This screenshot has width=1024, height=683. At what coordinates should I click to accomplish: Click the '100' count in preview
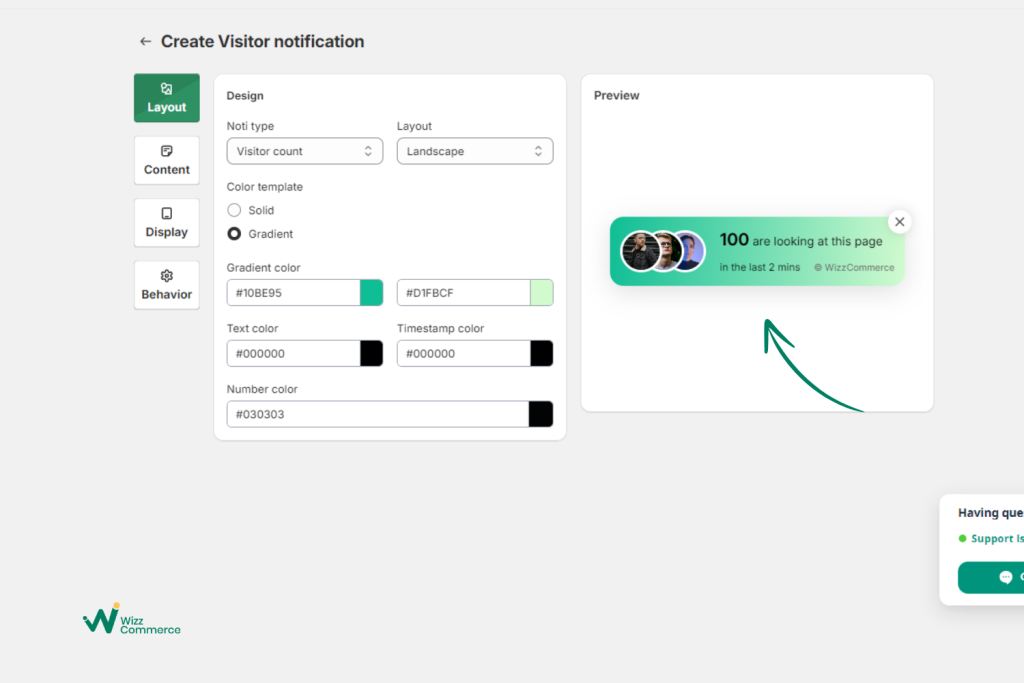pyautogui.click(x=734, y=240)
